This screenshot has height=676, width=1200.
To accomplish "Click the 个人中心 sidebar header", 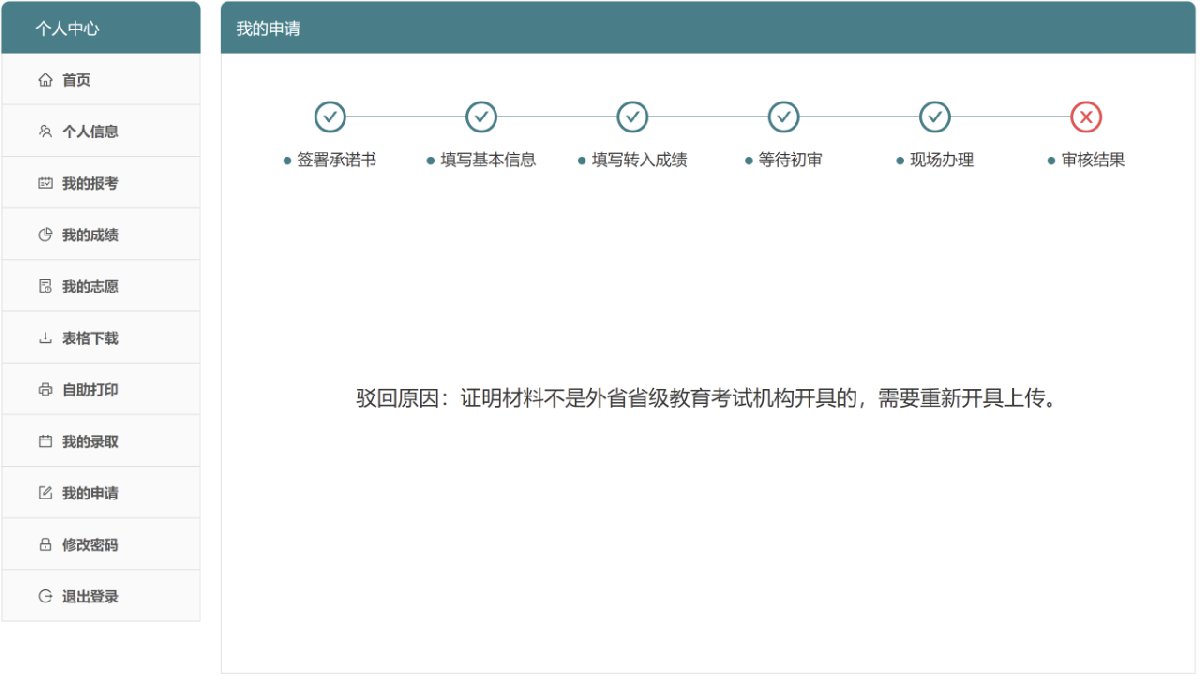I will point(101,28).
